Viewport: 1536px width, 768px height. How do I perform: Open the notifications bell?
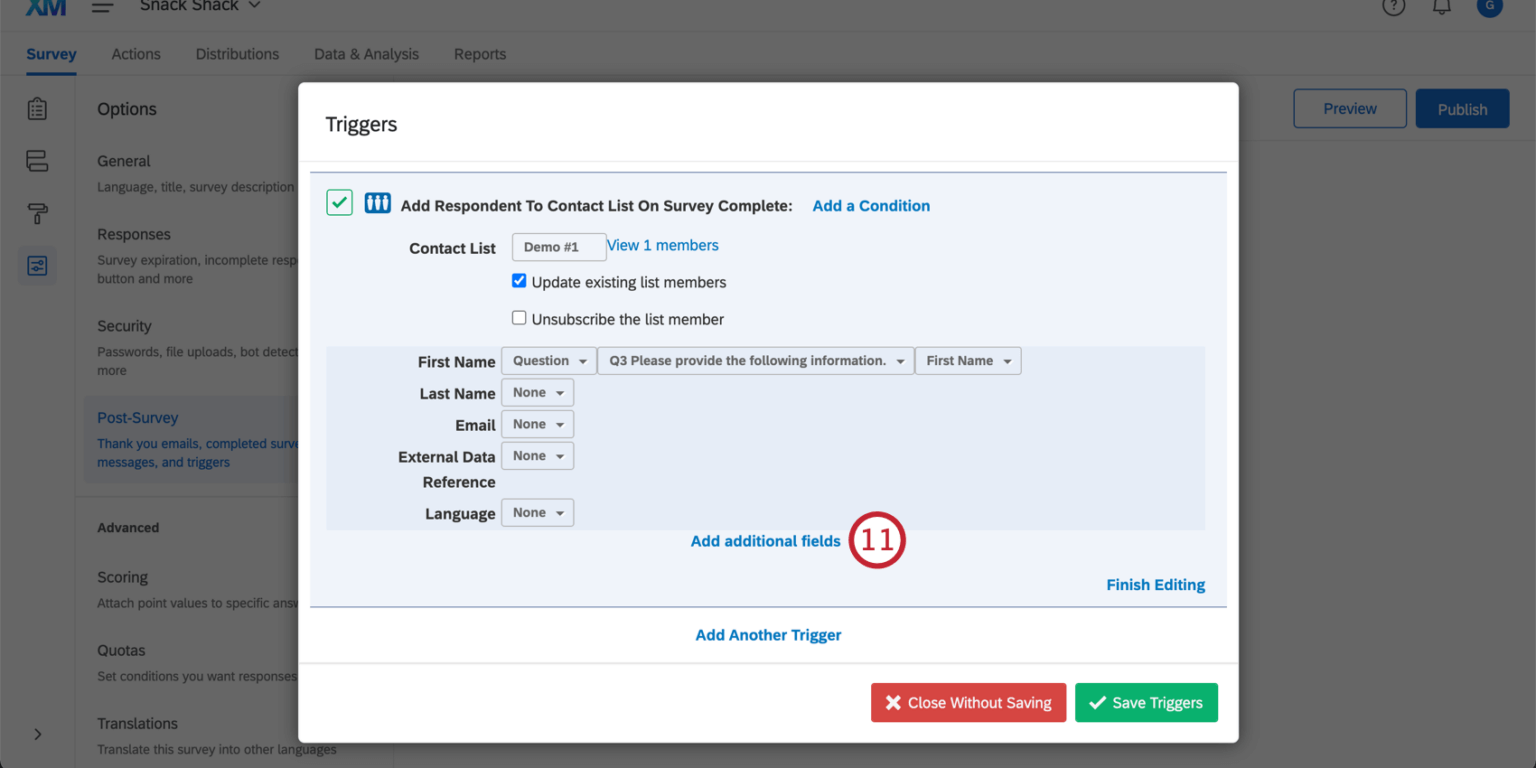point(1442,7)
